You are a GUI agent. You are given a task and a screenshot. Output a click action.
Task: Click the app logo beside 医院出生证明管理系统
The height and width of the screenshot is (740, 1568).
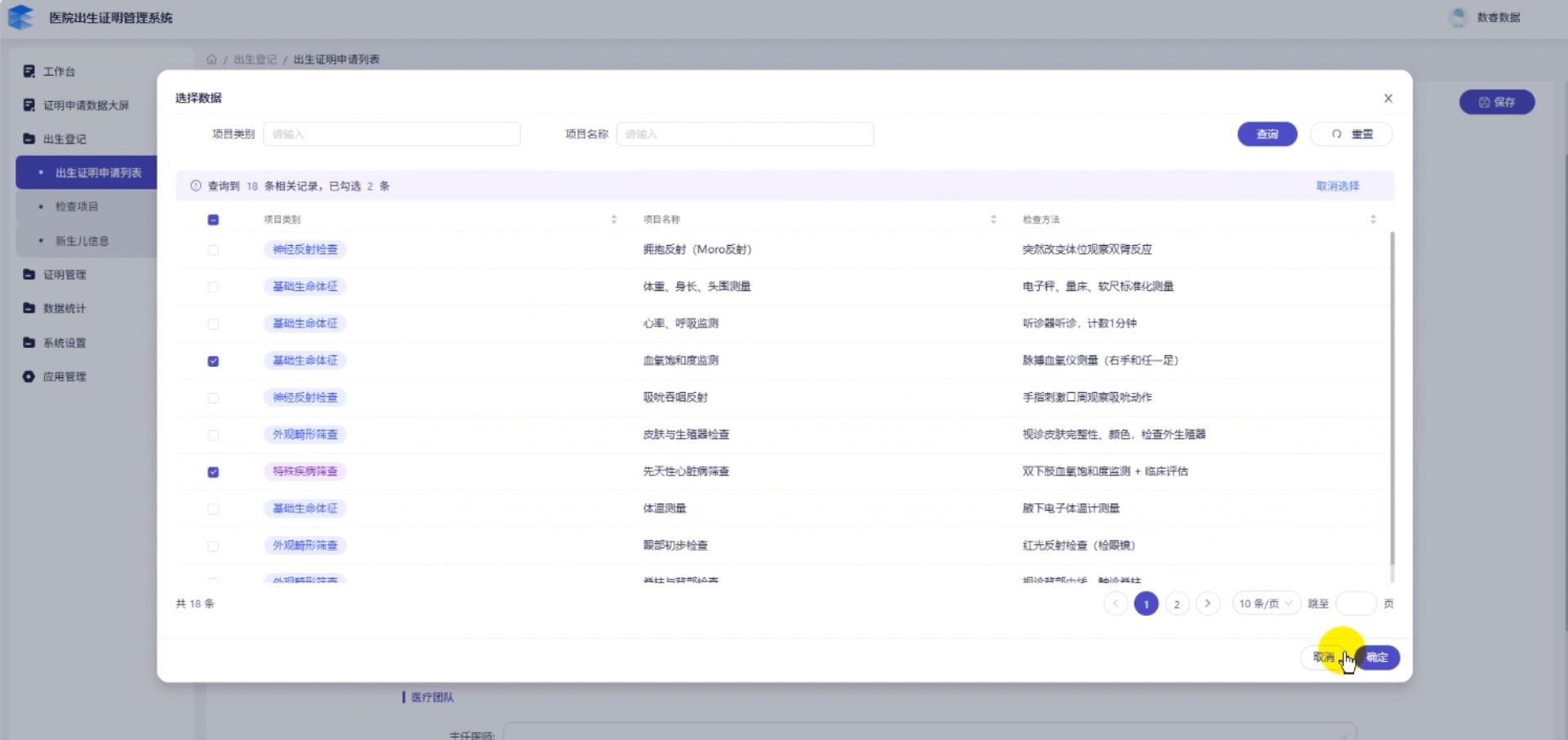pyautogui.click(x=21, y=17)
